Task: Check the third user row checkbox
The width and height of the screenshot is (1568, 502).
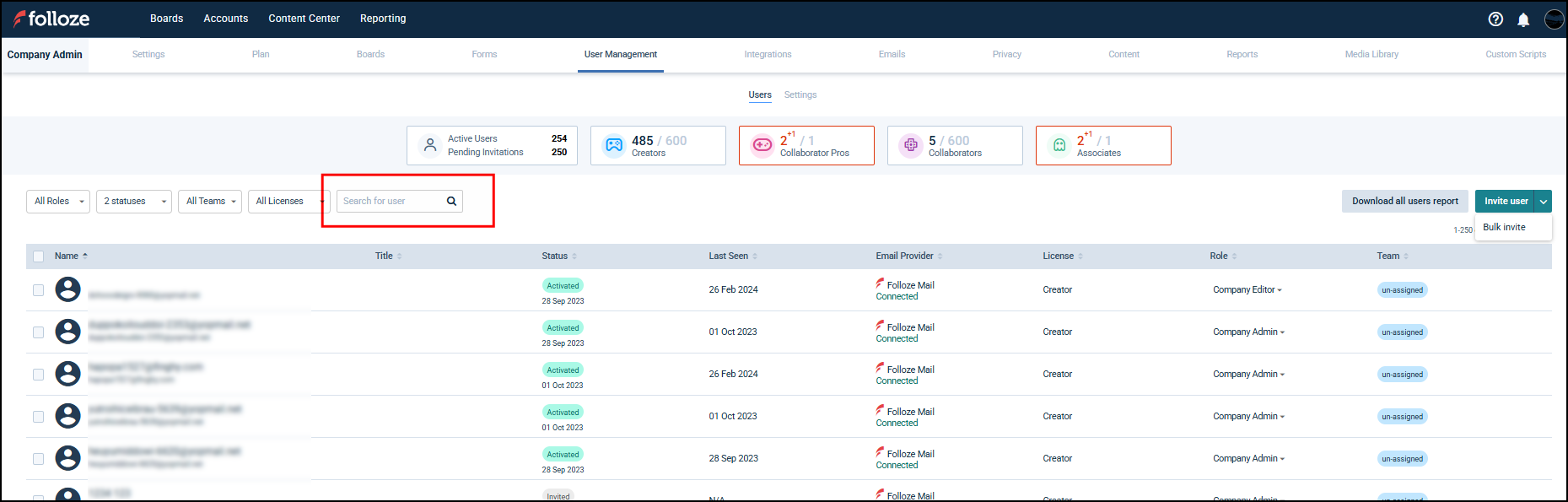Action: click(x=38, y=375)
